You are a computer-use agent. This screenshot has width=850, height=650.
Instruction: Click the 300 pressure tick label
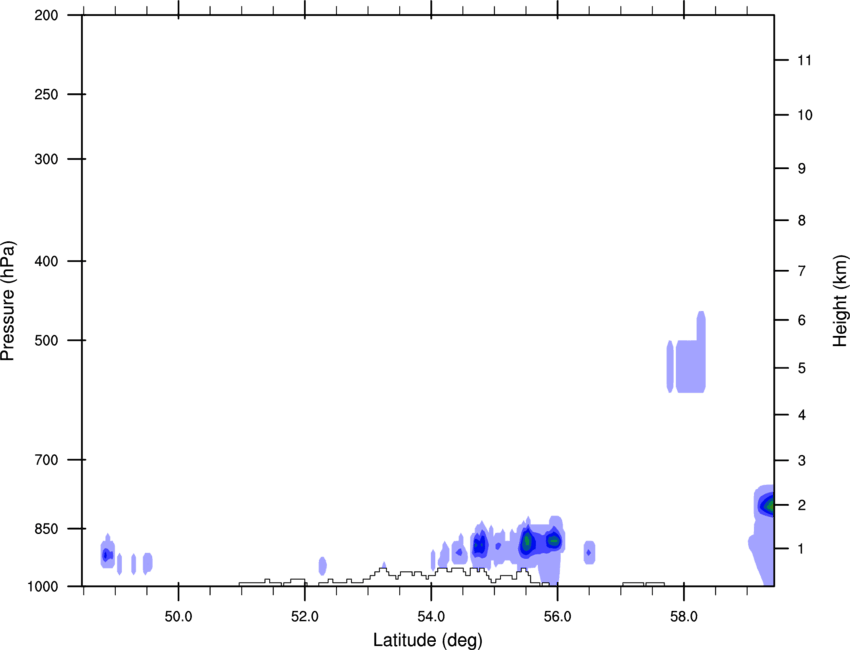click(46, 159)
